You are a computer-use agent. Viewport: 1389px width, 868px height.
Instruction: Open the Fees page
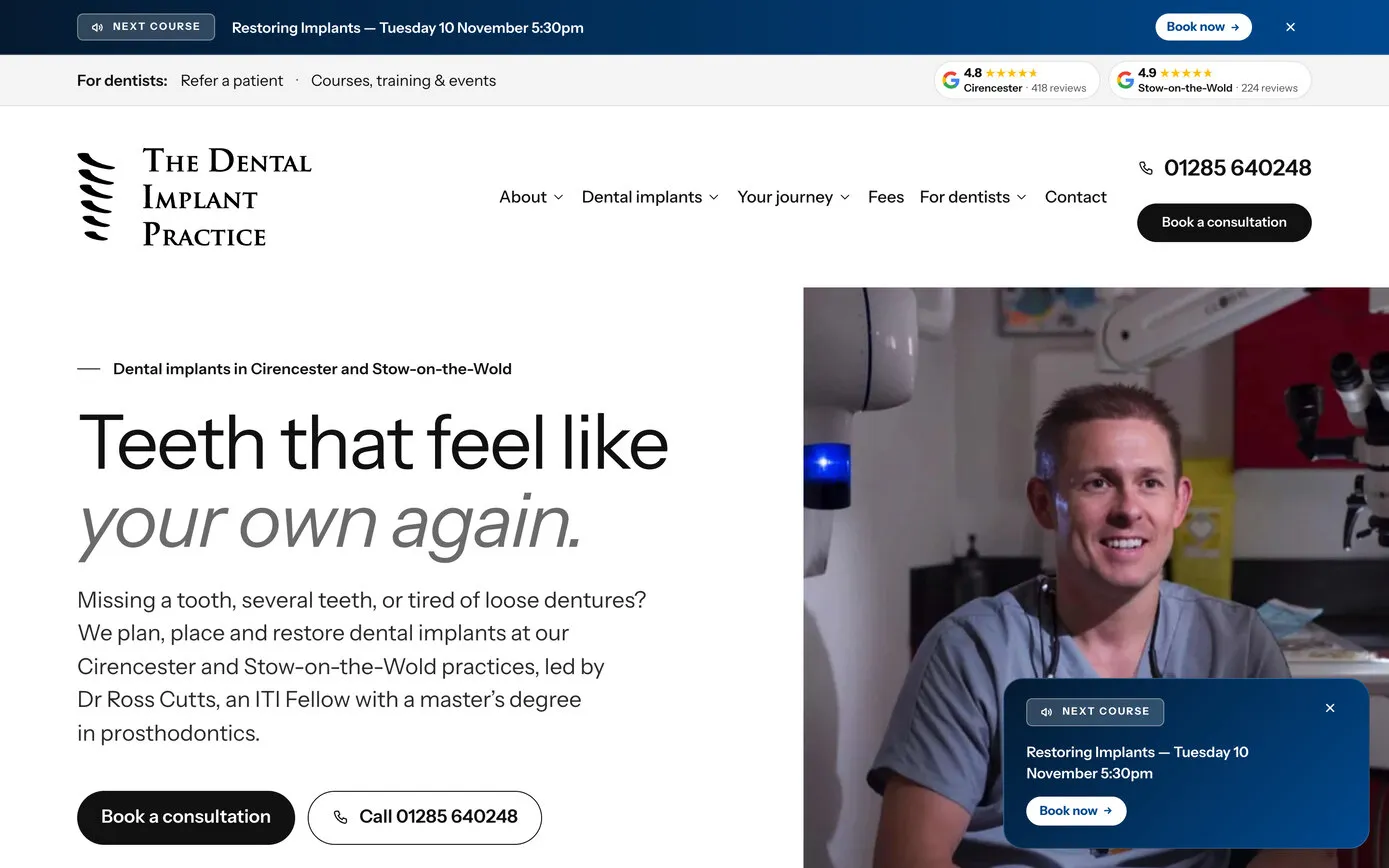click(886, 197)
